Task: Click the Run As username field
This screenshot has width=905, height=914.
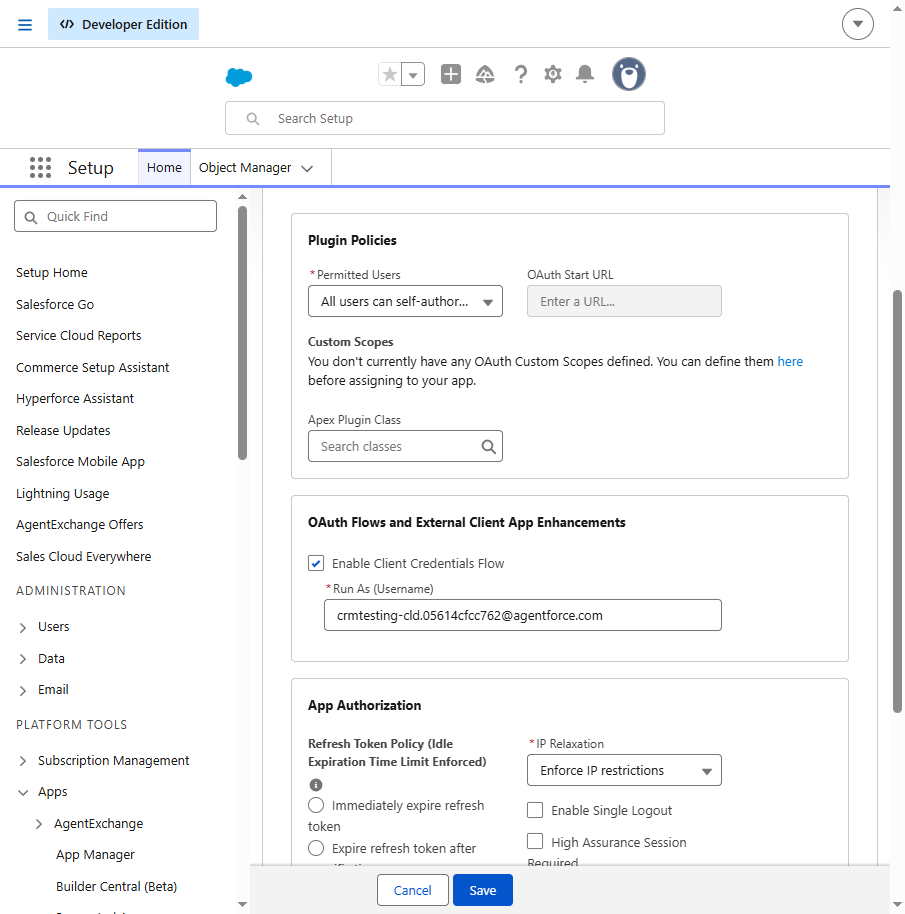Action: point(523,616)
